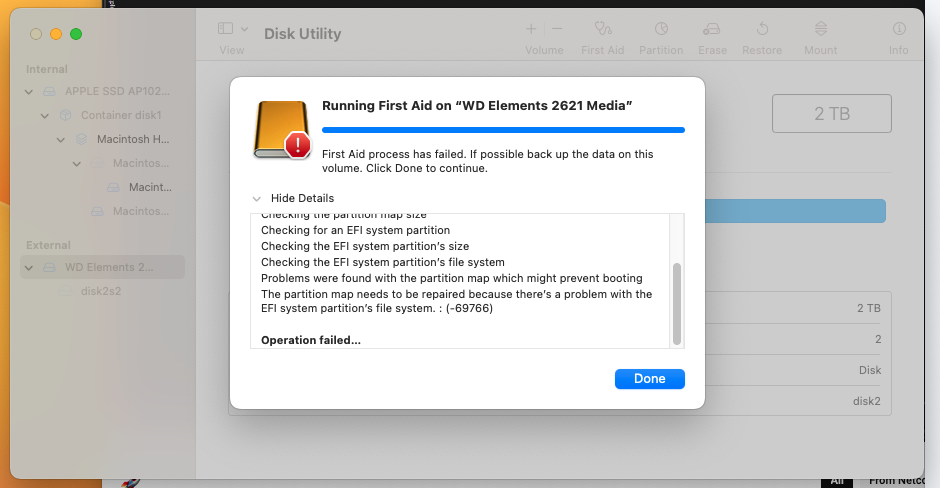
Task: Click the Info toolbar icon
Action: (898, 30)
